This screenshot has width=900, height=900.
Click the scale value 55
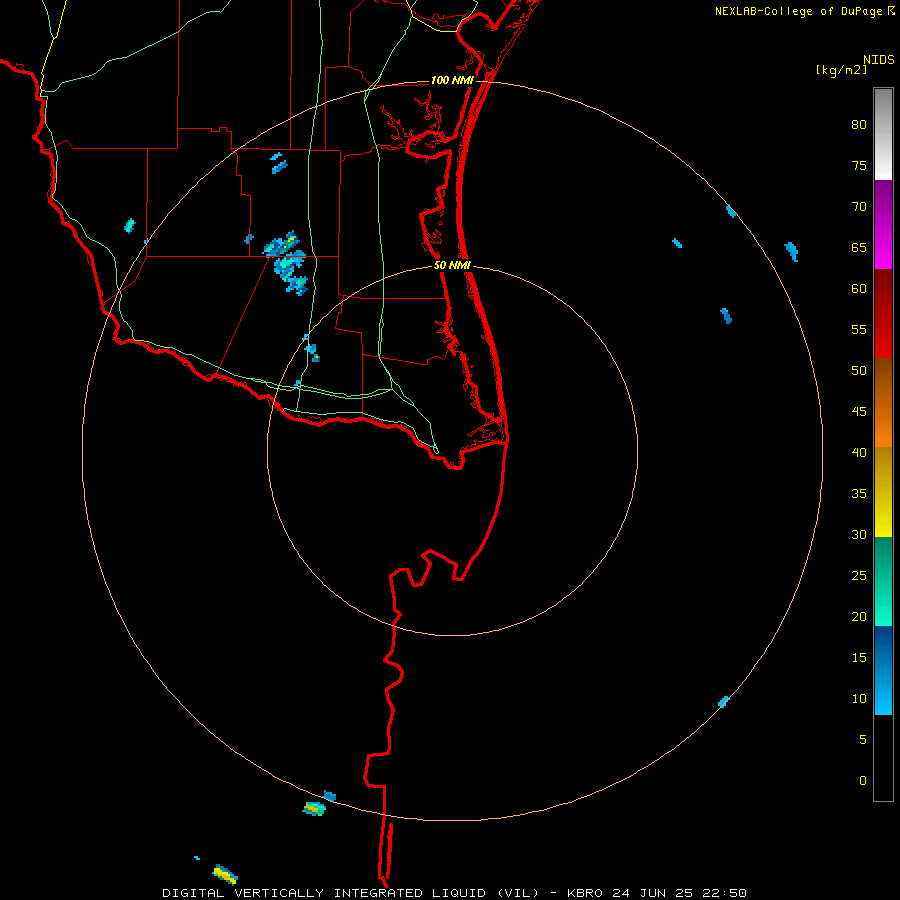coord(859,329)
